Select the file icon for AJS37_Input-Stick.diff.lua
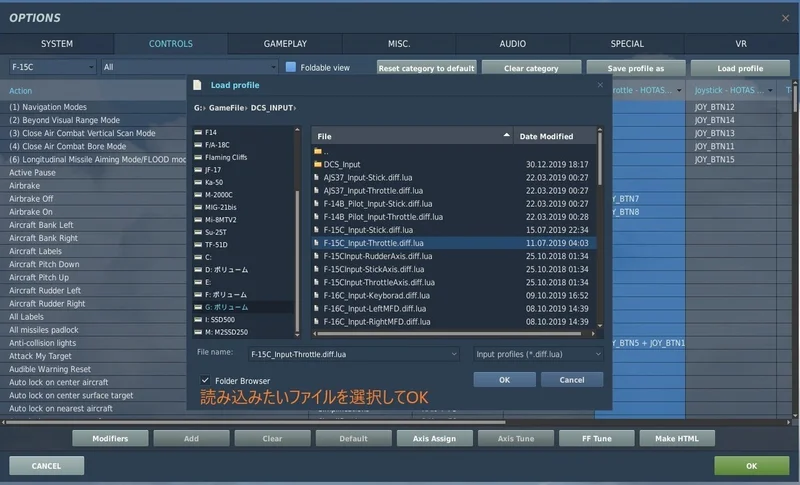The width and height of the screenshot is (800, 485). point(318,177)
